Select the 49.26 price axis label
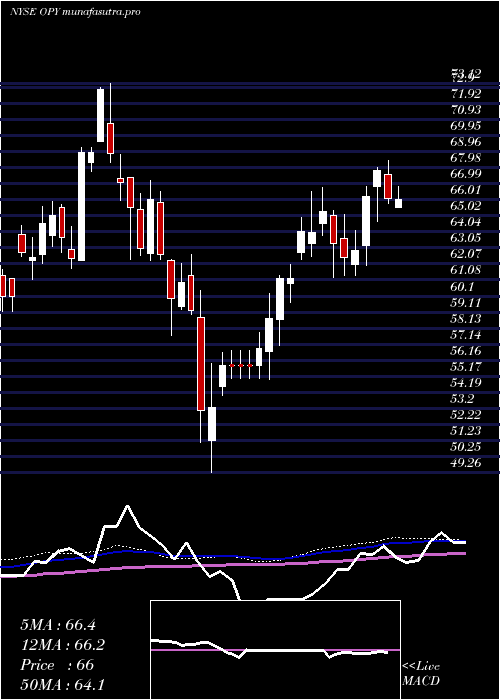The image size is (500, 700). pos(466,463)
